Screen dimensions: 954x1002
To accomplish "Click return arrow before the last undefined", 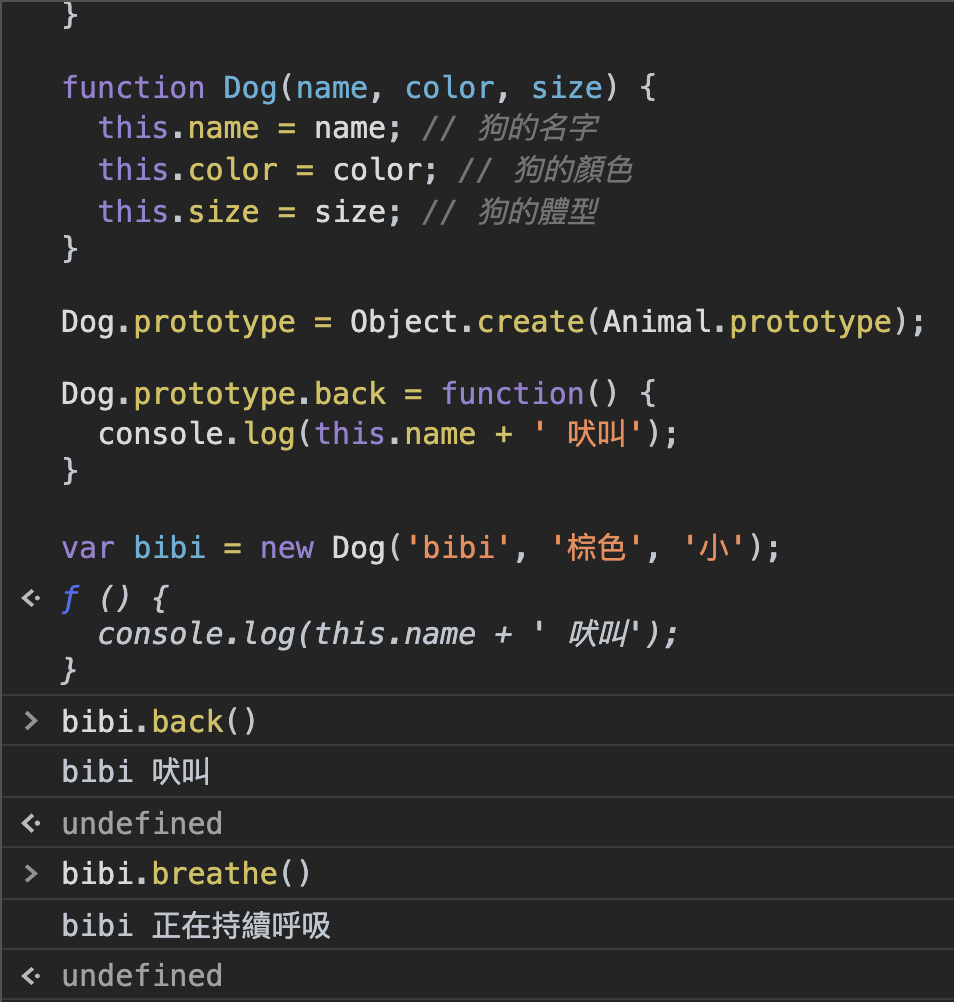I will click(x=31, y=975).
